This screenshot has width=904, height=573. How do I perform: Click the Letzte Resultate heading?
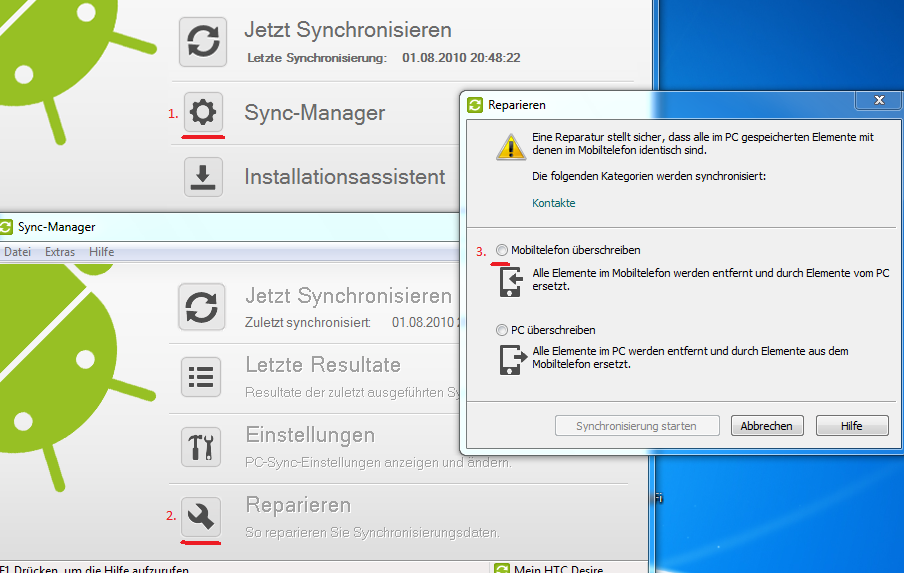coord(323,365)
